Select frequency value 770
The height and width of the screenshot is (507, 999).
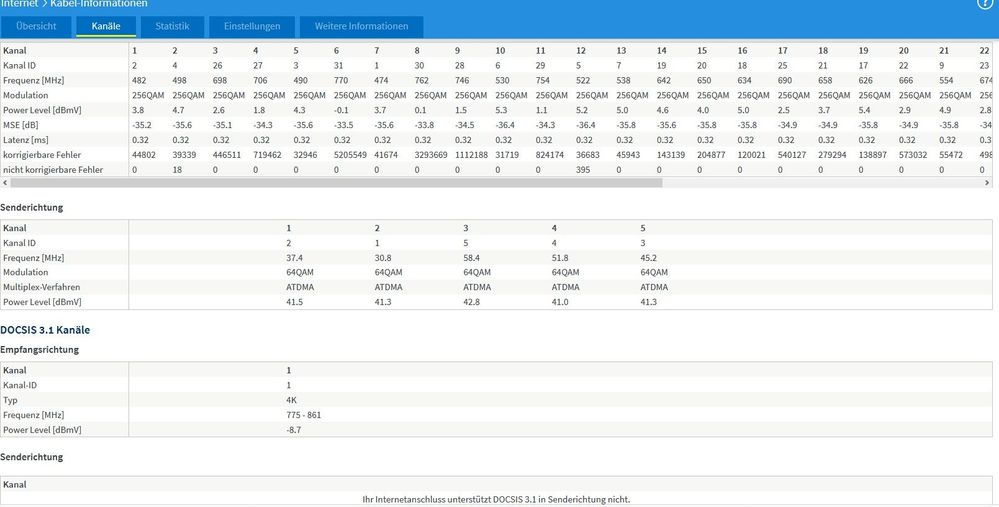[x=341, y=80]
